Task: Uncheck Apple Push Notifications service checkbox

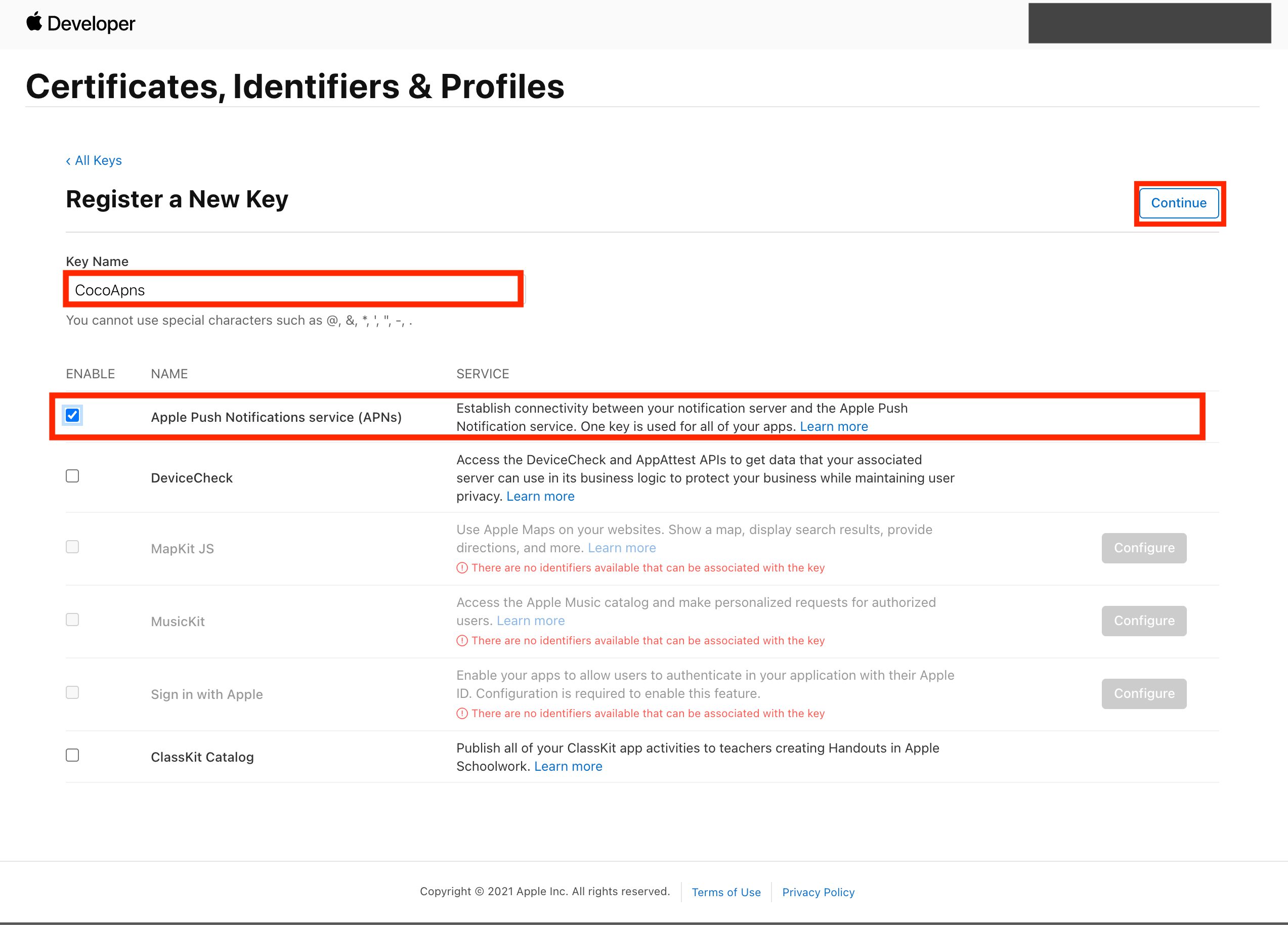Action: pyautogui.click(x=72, y=415)
